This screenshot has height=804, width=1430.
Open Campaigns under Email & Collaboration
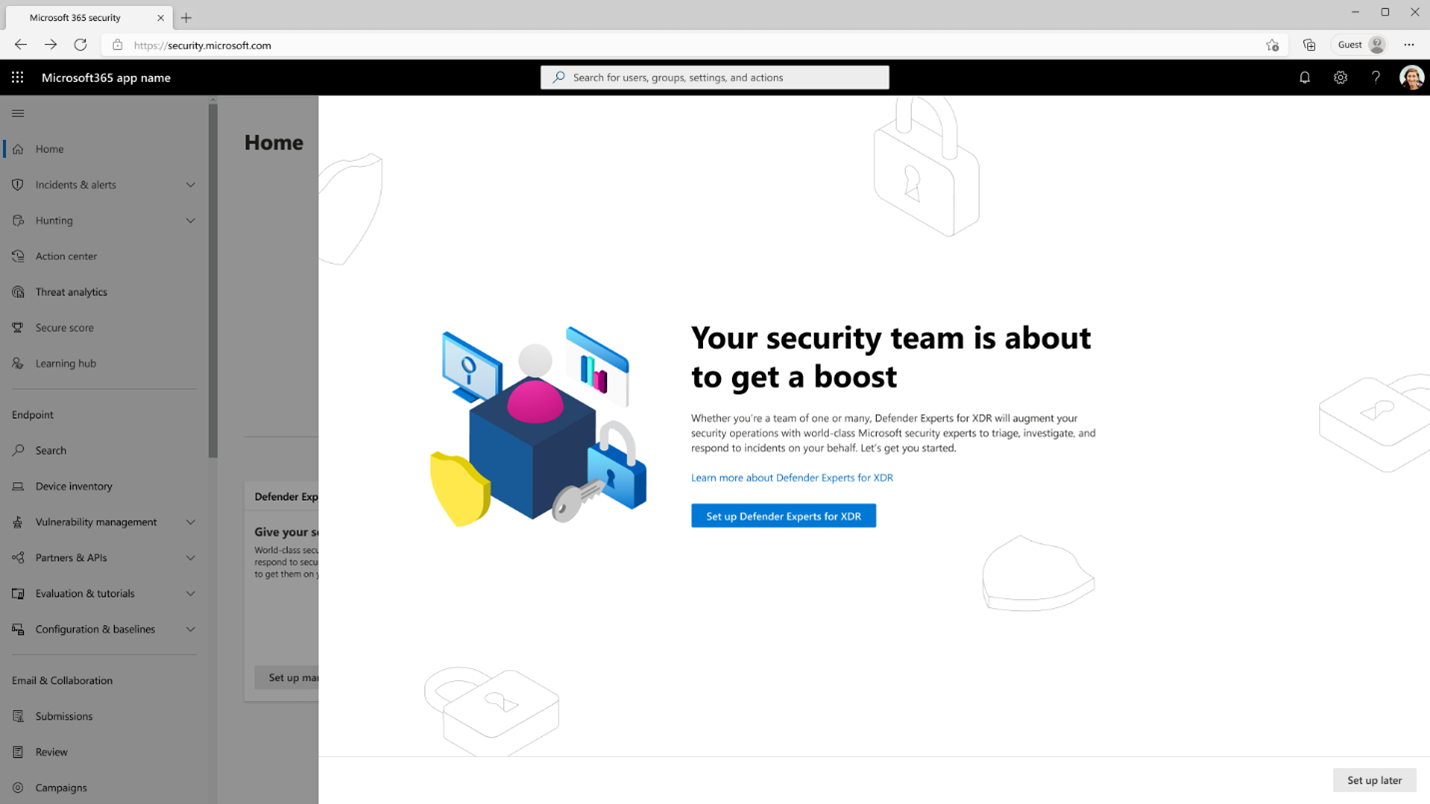tap(61, 788)
